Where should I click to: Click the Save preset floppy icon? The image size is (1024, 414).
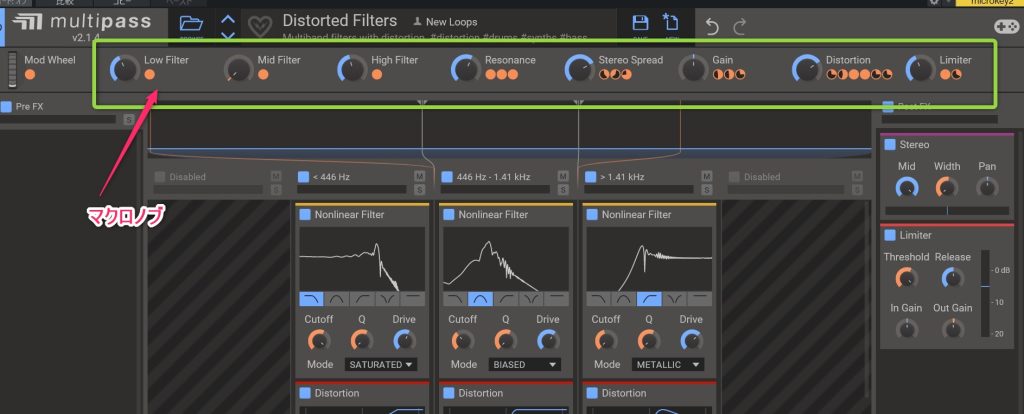click(640, 23)
